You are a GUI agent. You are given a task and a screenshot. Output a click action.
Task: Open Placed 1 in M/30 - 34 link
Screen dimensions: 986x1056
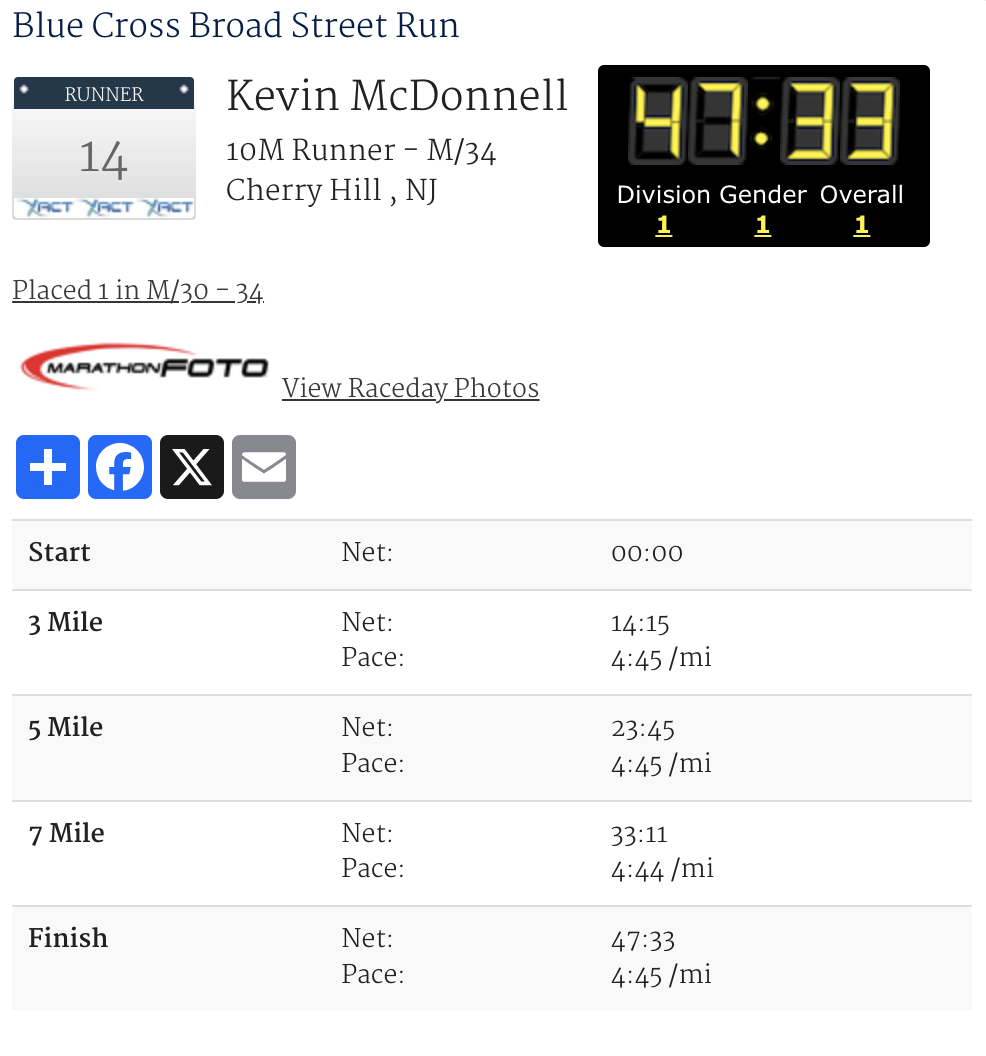138,291
